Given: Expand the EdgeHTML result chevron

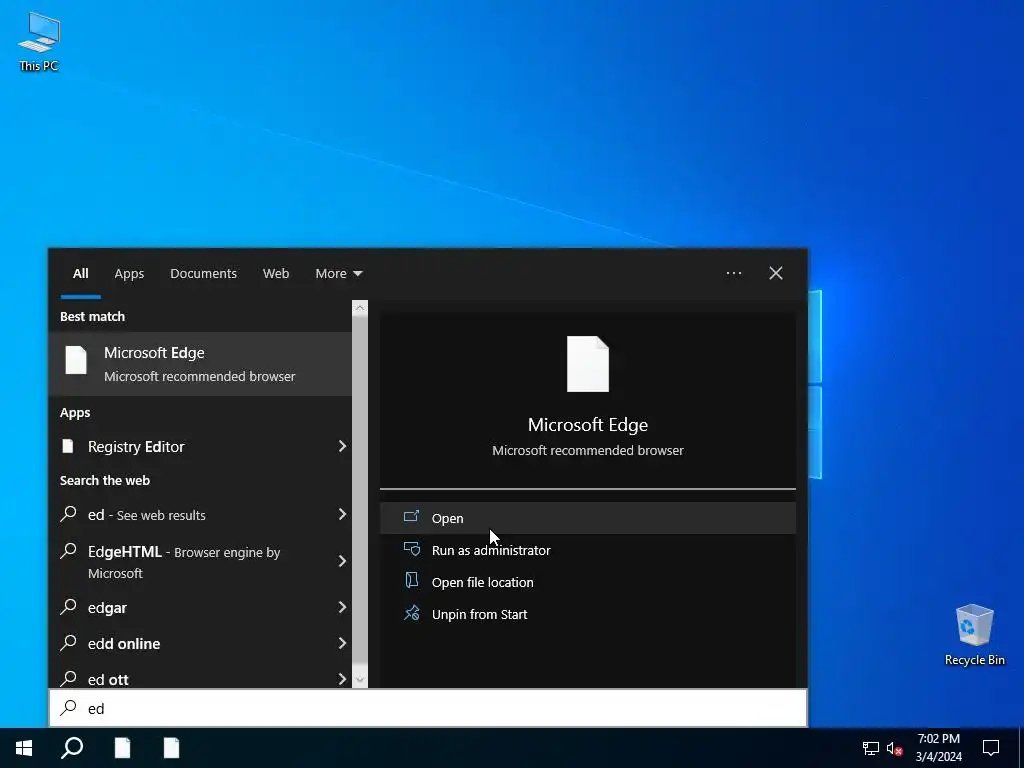Looking at the screenshot, I should pos(342,561).
